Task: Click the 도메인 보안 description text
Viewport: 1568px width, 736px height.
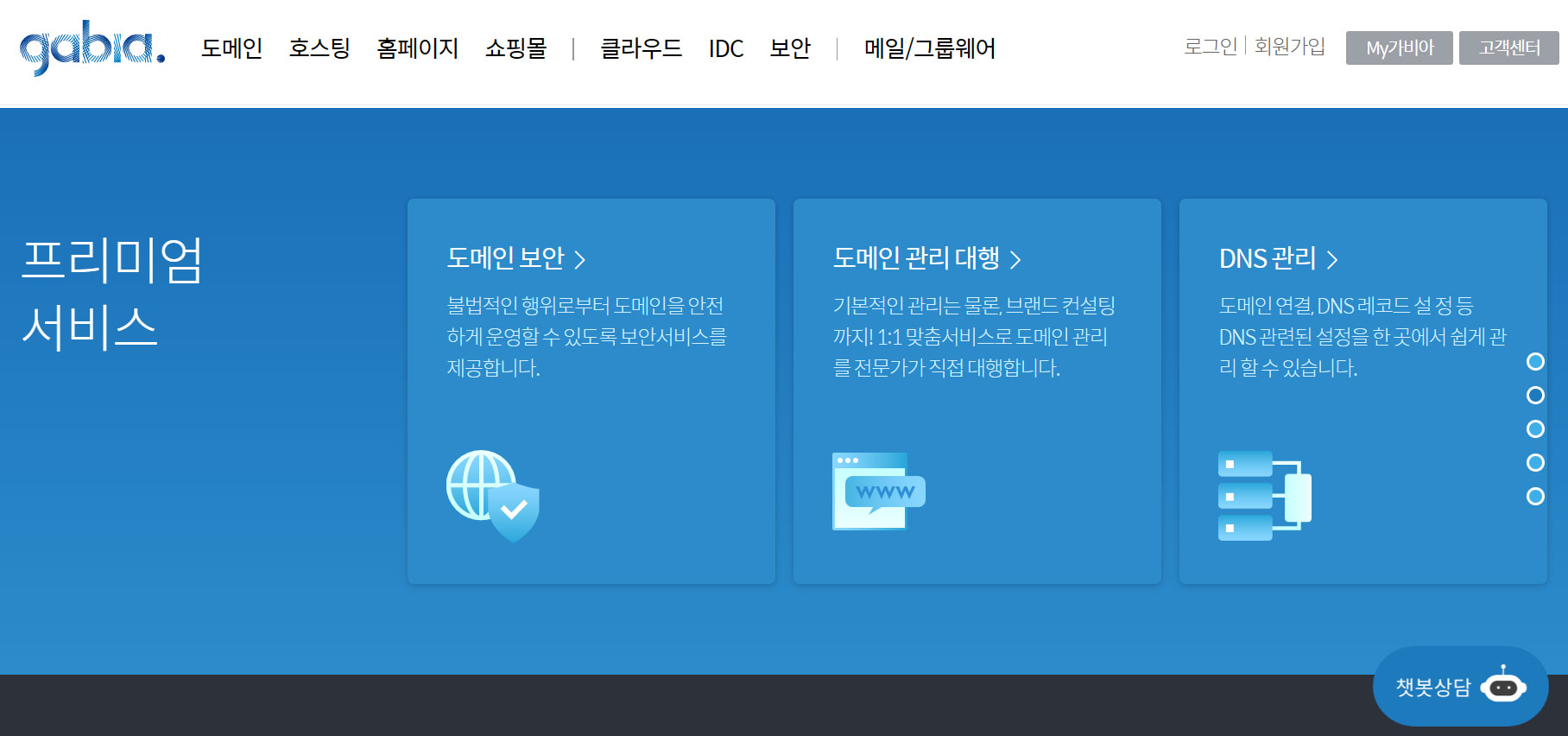Action: [587, 336]
